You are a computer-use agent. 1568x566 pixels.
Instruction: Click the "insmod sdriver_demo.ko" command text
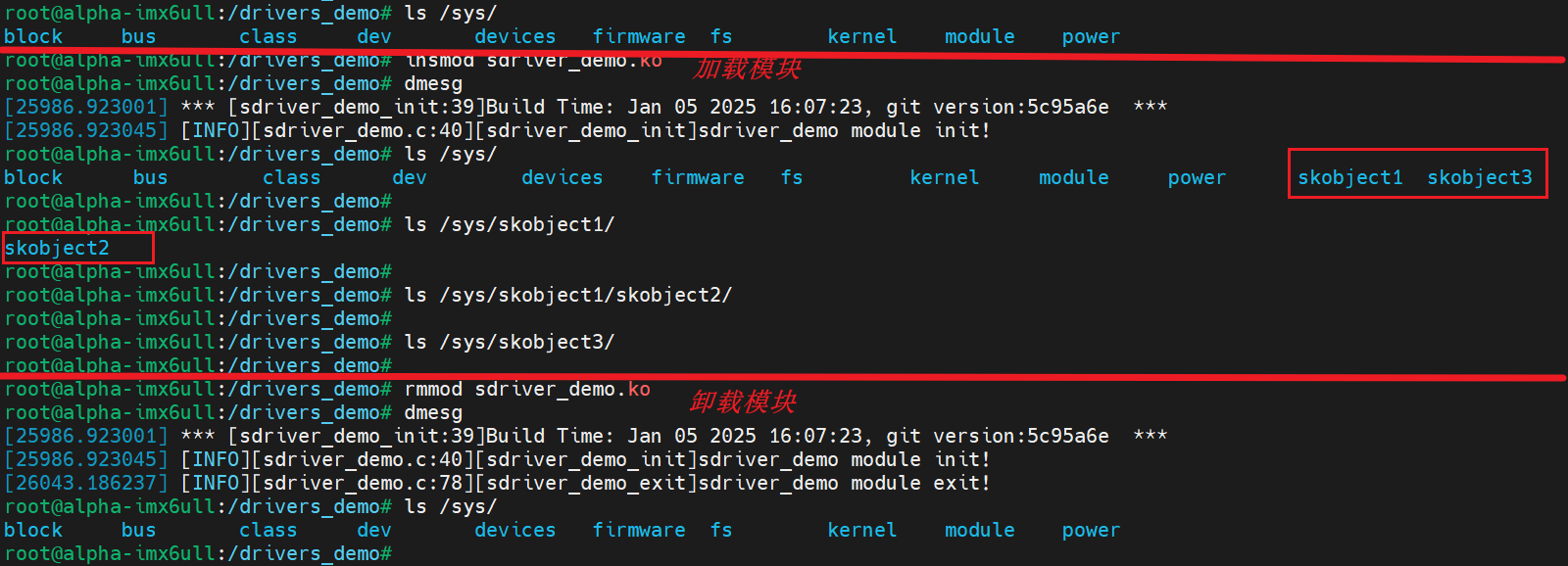pyautogui.click(x=534, y=61)
